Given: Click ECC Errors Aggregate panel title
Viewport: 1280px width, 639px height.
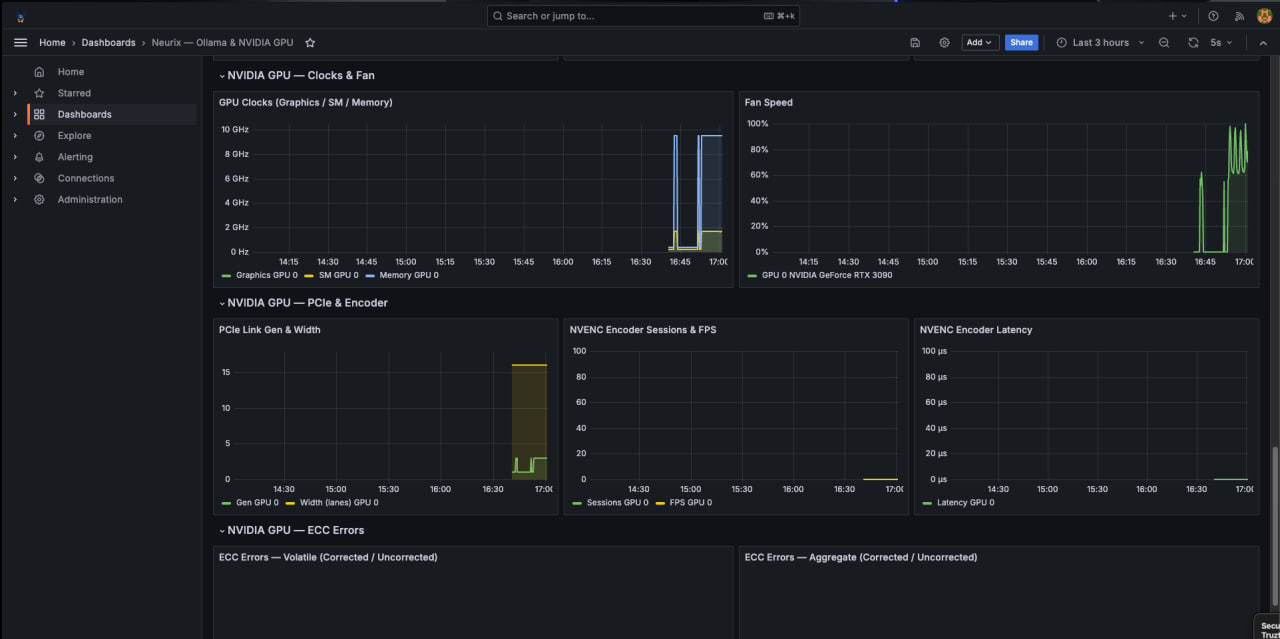Looking at the screenshot, I should click(x=861, y=557).
